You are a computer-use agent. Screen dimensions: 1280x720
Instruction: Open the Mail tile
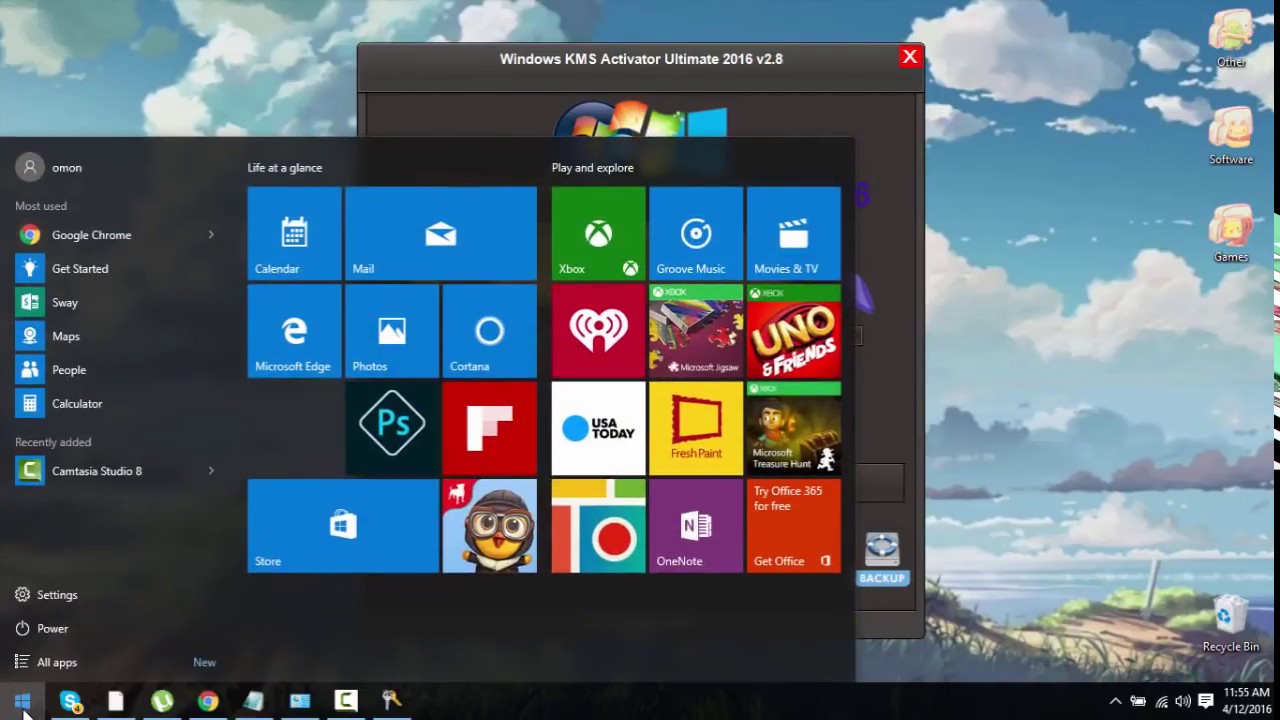[441, 233]
